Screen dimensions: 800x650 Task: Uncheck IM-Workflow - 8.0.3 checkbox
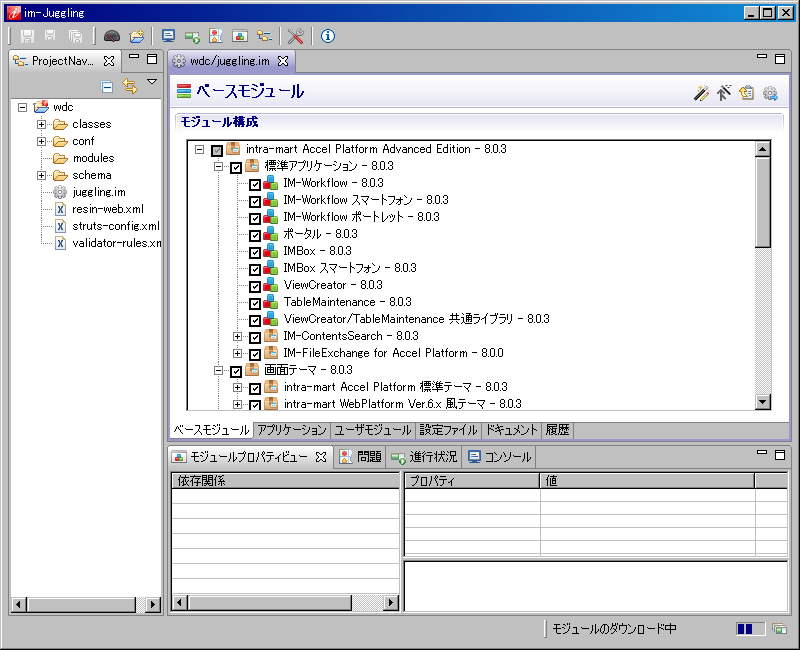pos(255,184)
